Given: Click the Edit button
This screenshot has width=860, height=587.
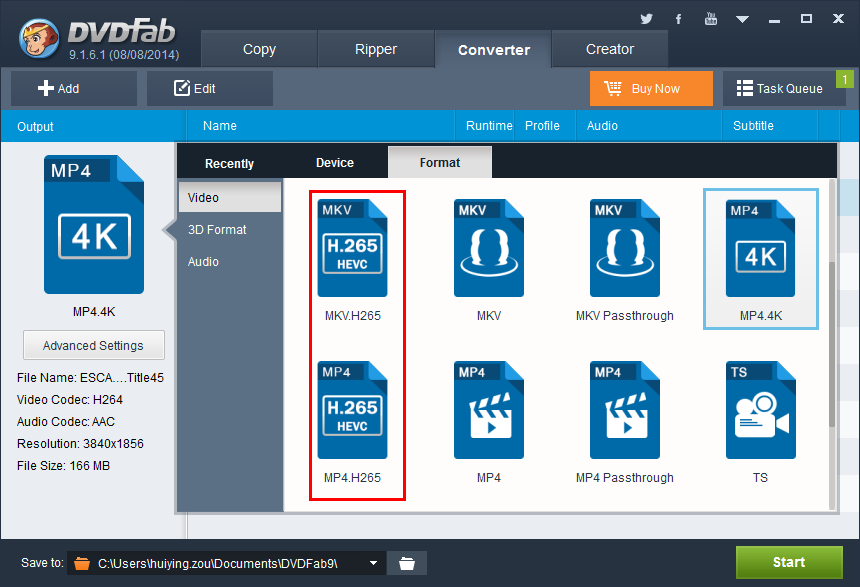Looking at the screenshot, I should 210,88.
